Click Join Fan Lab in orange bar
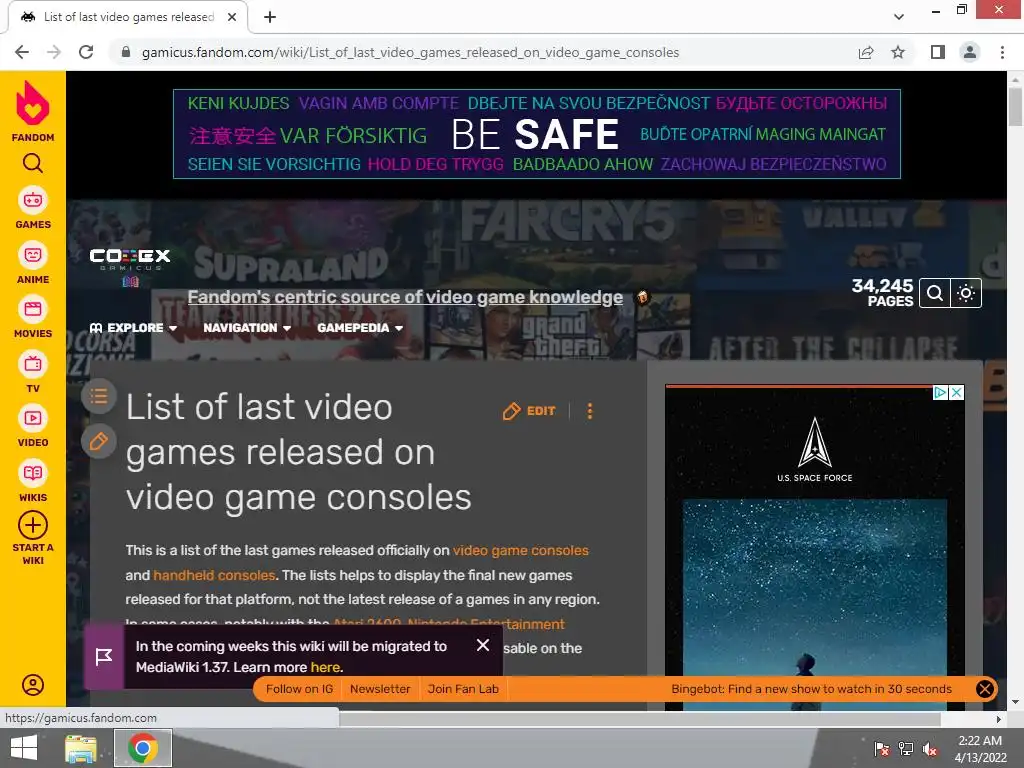The height and width of the screenshot is (768, 1024). tap(463, 689)
